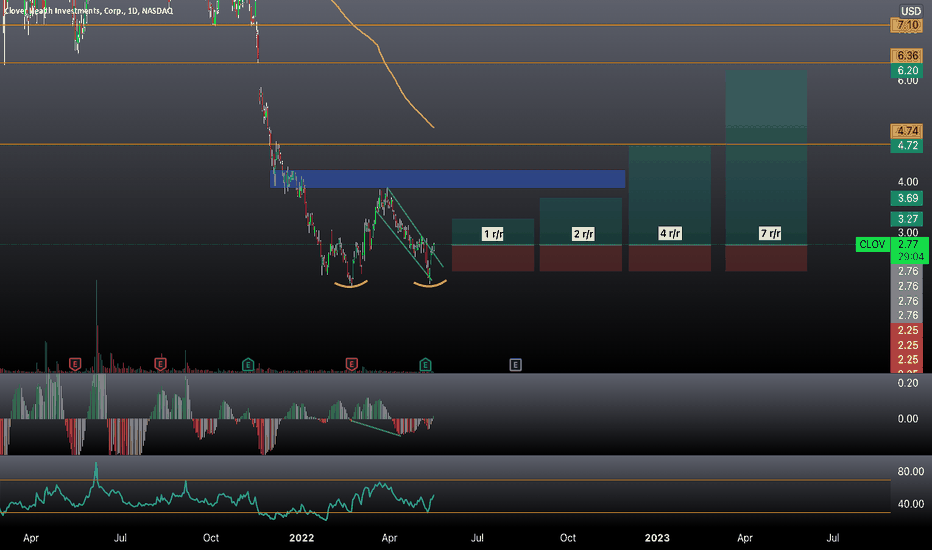Click the 3.69 green target label
Screen dimensions: 932x550
pyautogui.click(x=907, y=198)
